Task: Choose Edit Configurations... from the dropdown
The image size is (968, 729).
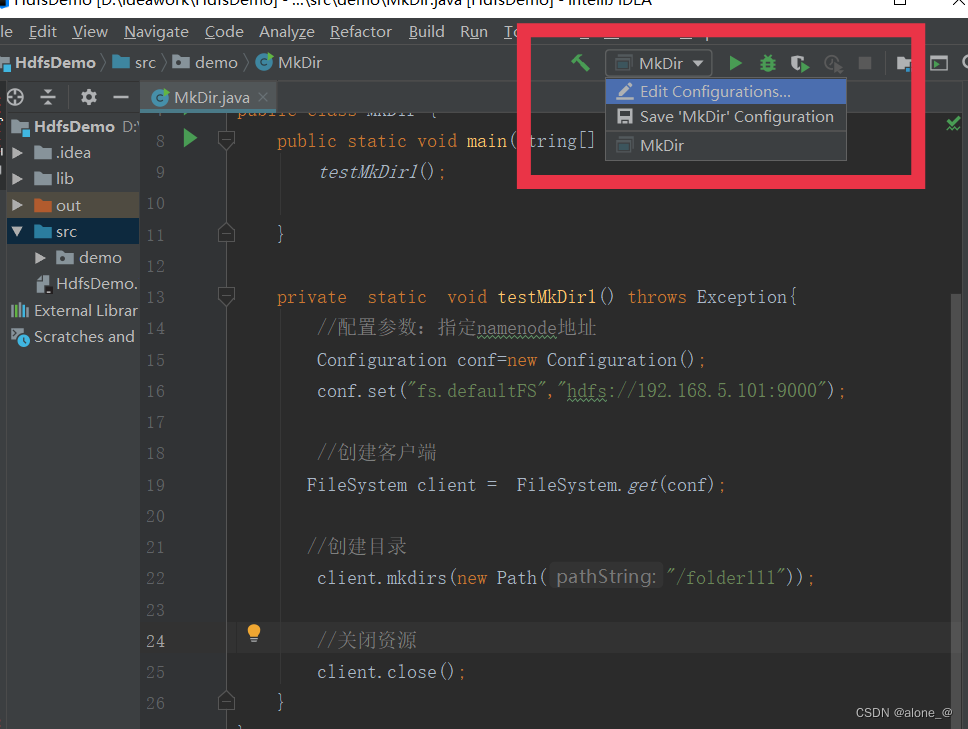Action: pos(726,91)
